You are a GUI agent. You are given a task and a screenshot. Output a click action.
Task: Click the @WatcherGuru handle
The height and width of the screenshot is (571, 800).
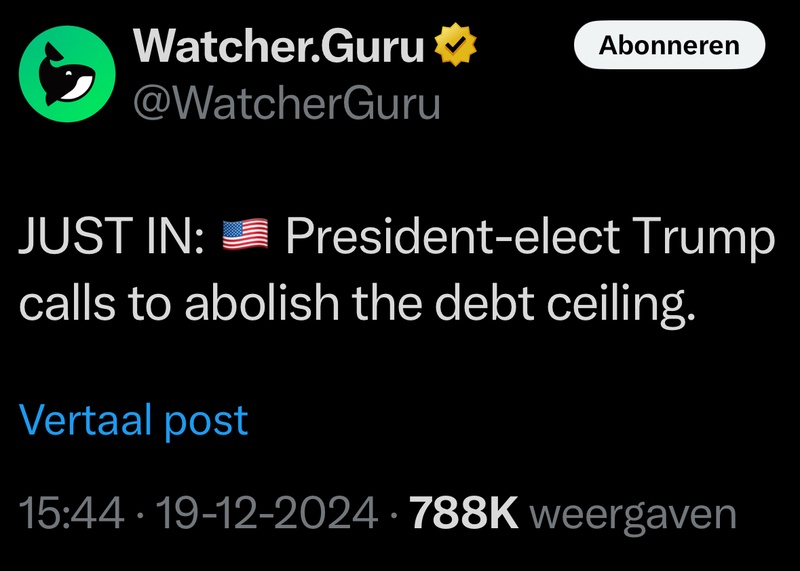287,101
